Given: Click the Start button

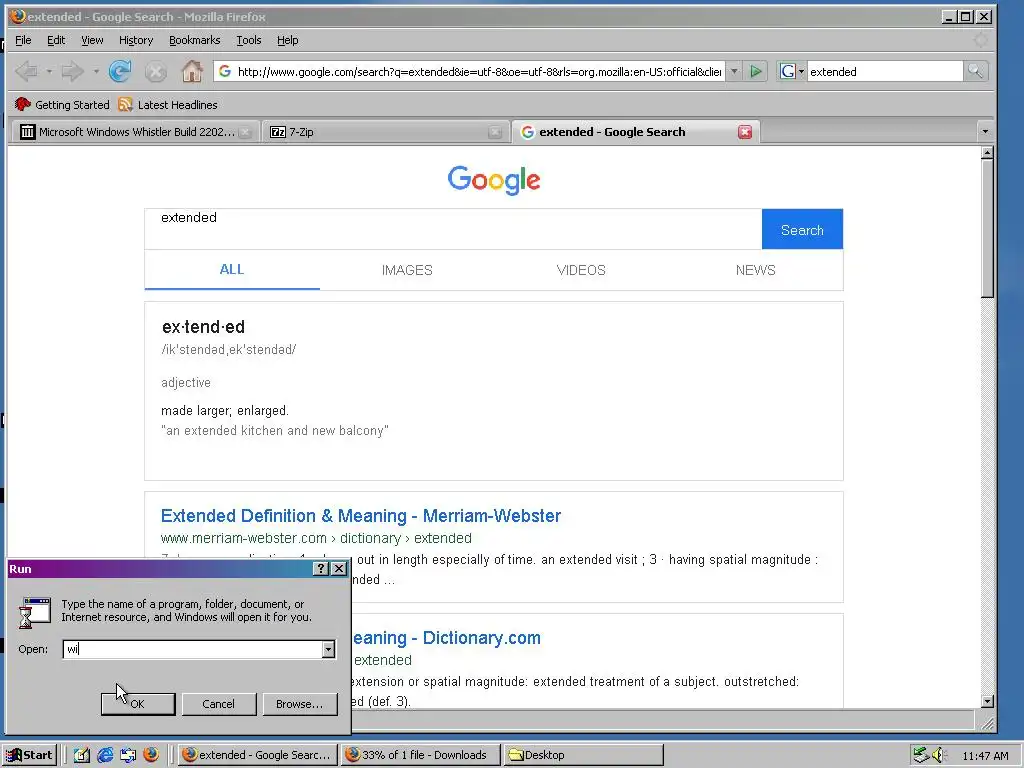Looking at the screenshot, I should pos(29,755).
